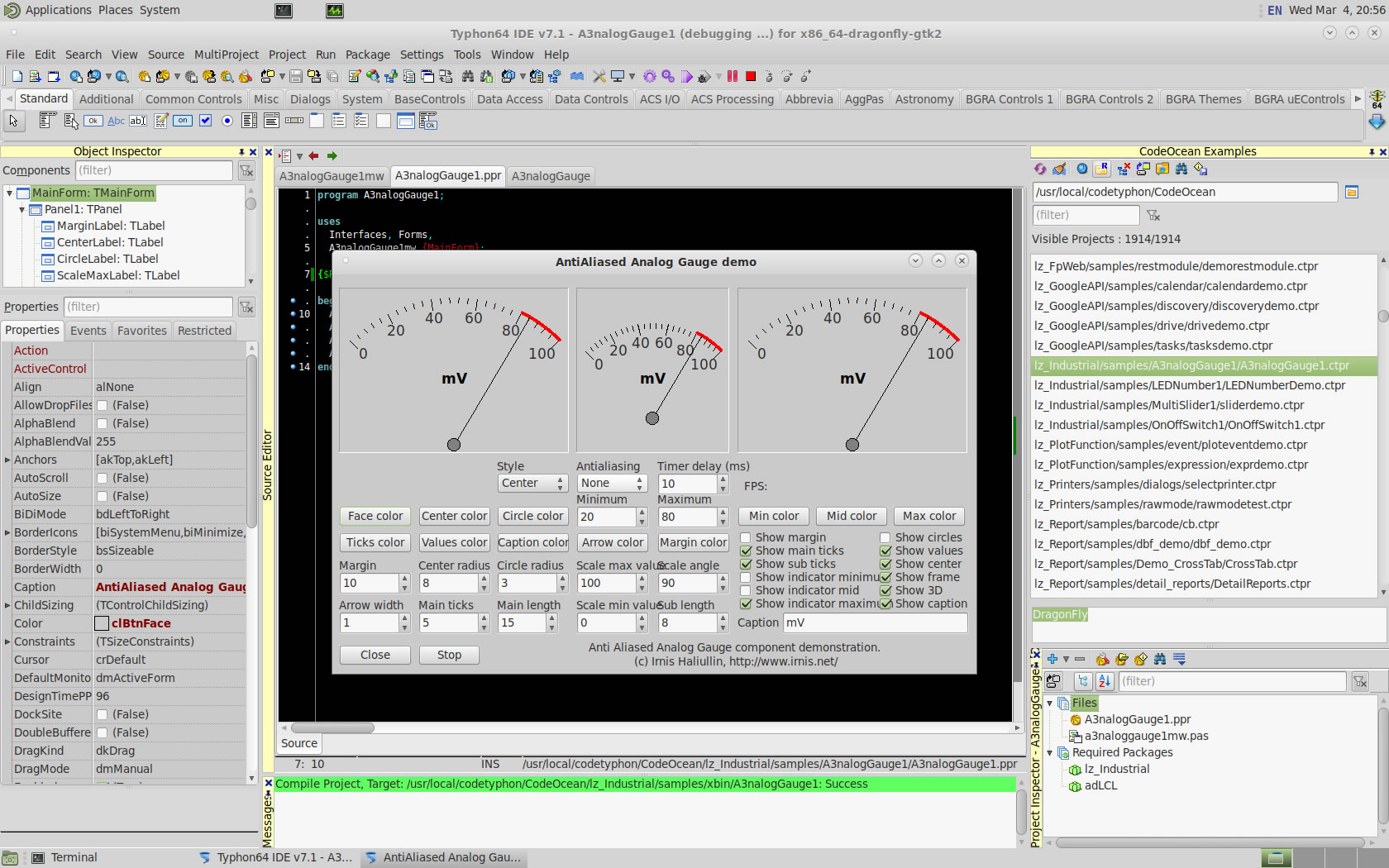Click the A-Z sort icon in Project Inspector
Viewport: 1389px width, 868px height.
(1105, 681)
